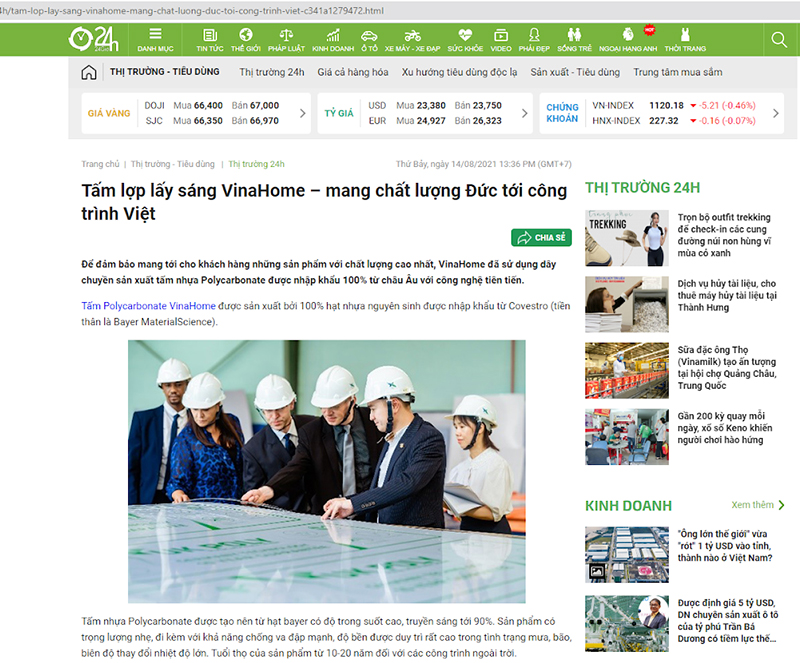Expand the Chứng Khoán stock arrow

tap(776, 113)
